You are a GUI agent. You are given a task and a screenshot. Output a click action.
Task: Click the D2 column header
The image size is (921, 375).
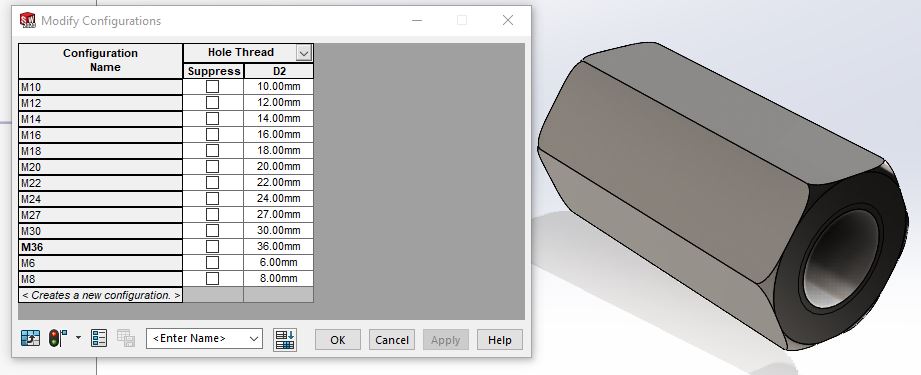279,71
